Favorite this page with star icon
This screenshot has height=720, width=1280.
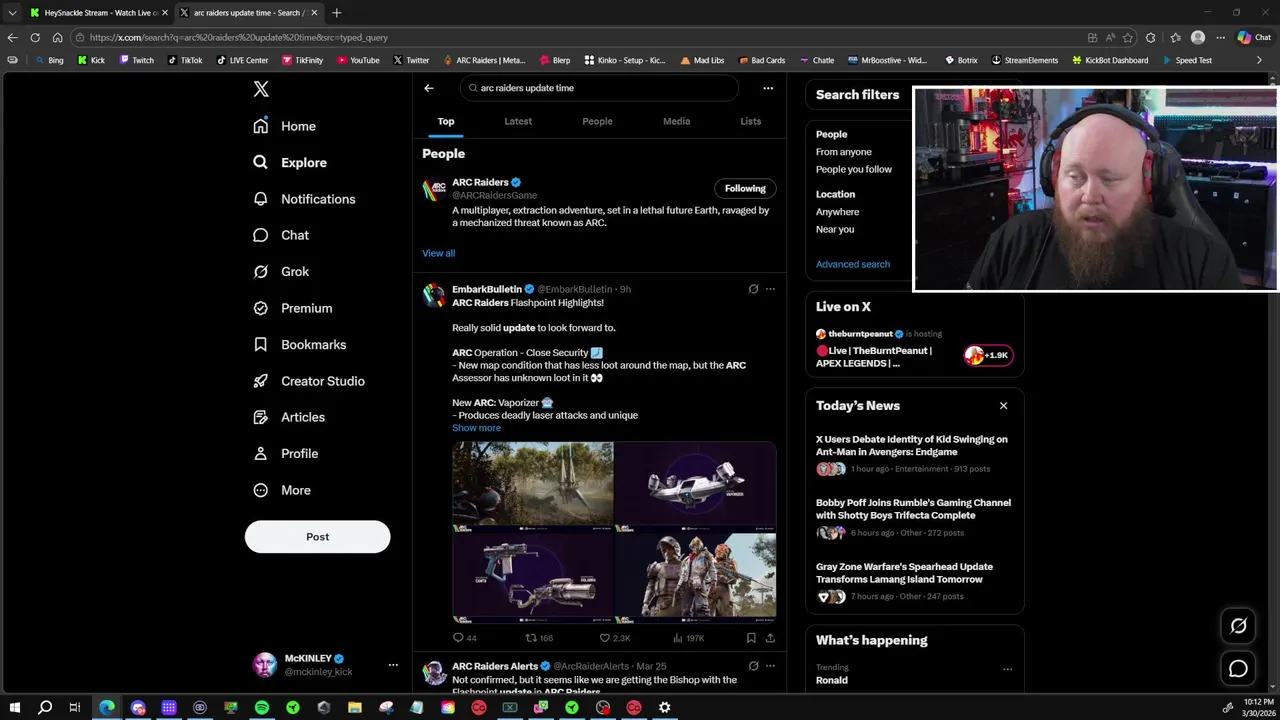pyautogui.click(x=1128, y=38)
